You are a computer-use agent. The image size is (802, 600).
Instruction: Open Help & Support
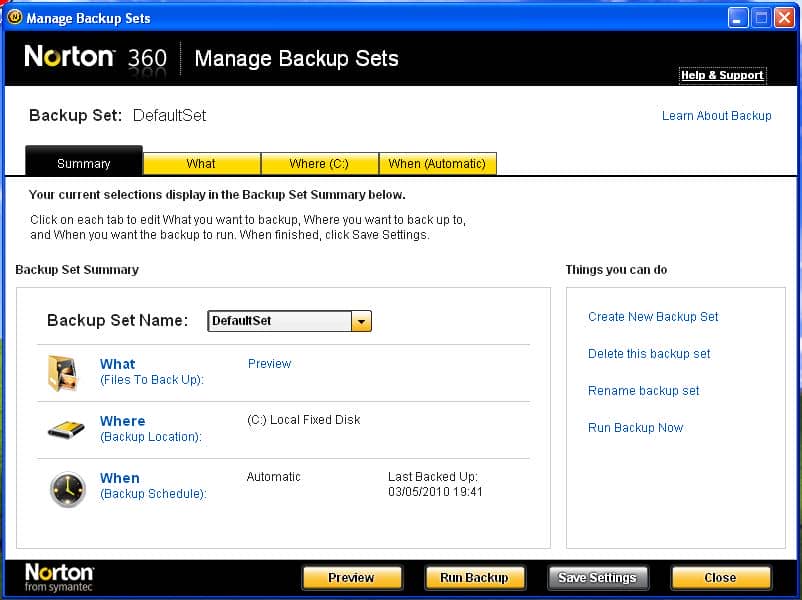pyautogui.click(x=722, y=75)
